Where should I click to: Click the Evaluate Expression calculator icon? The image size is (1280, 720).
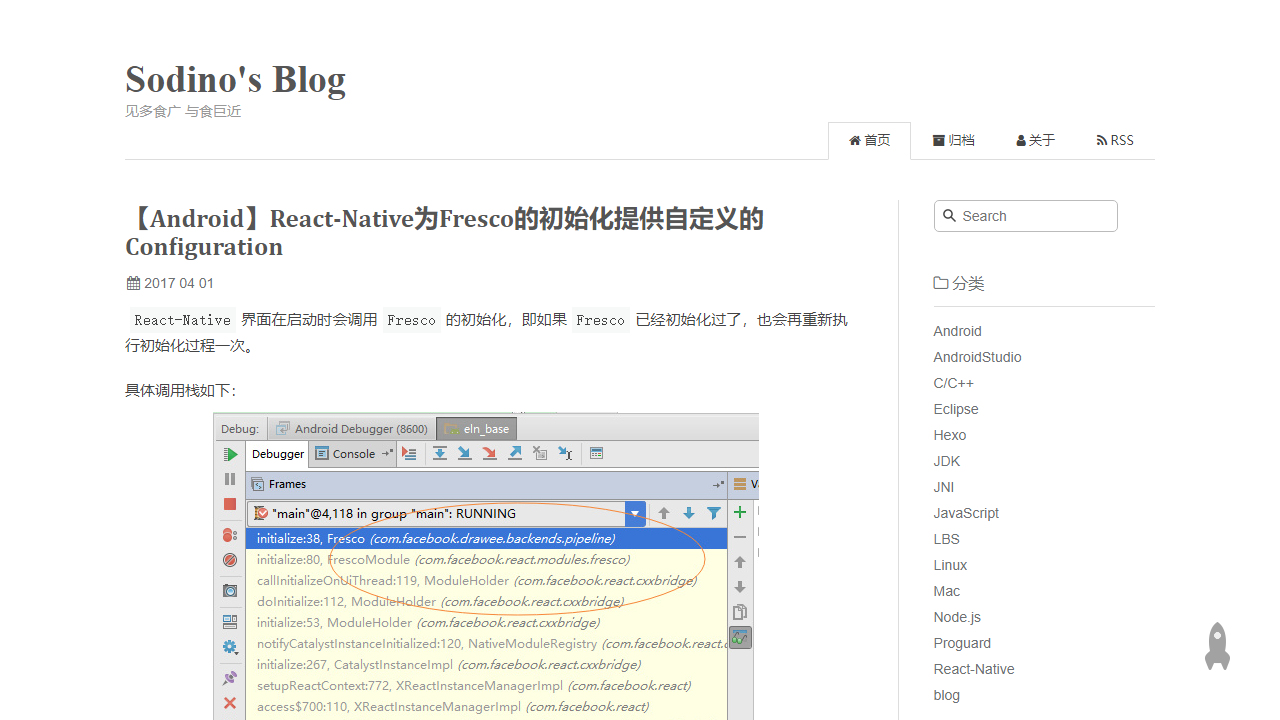click(596, 453)
